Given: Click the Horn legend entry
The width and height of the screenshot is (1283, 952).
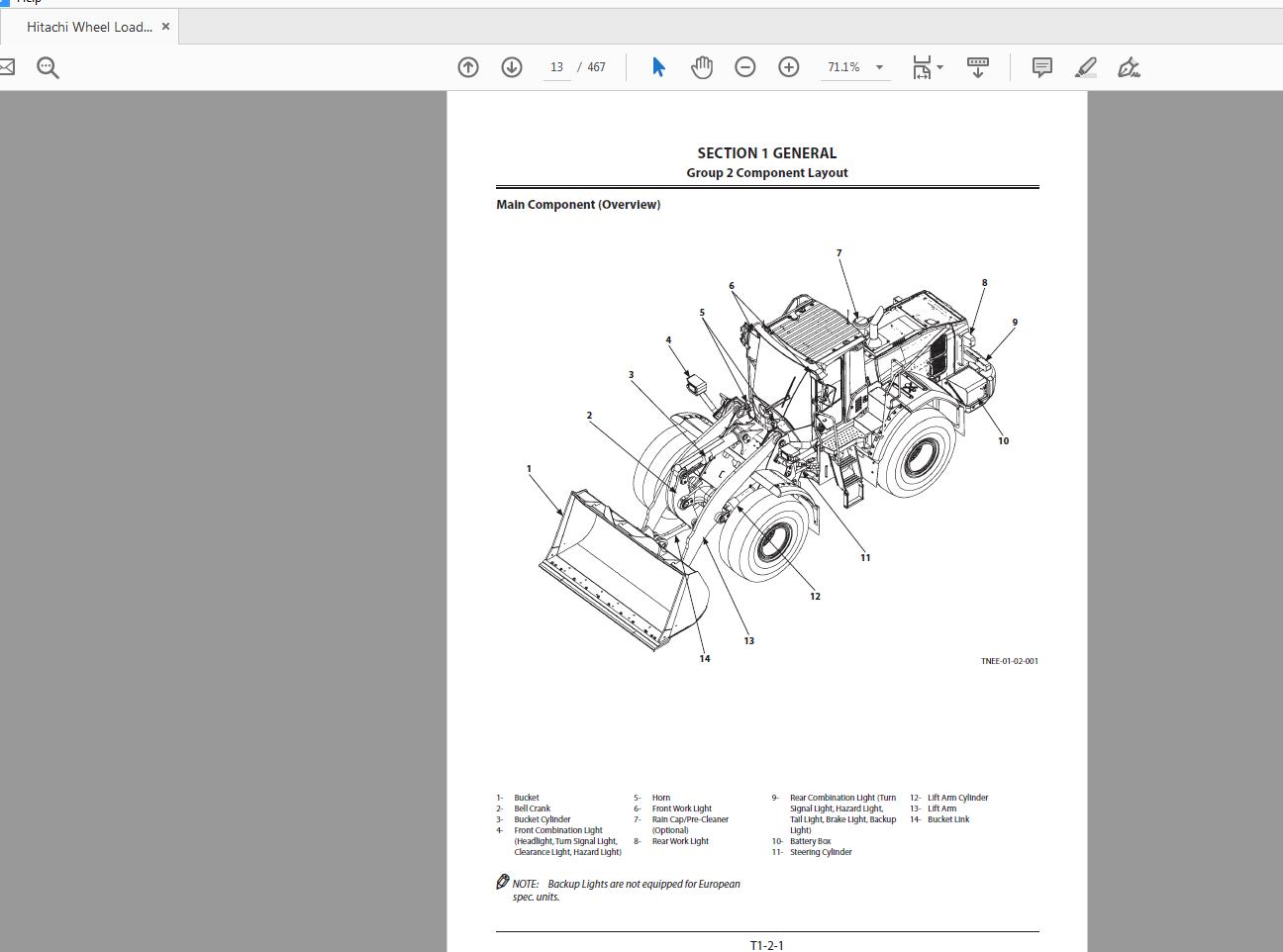Looking at the screenshot, I should pyautogui.click(x=652, y=798).
